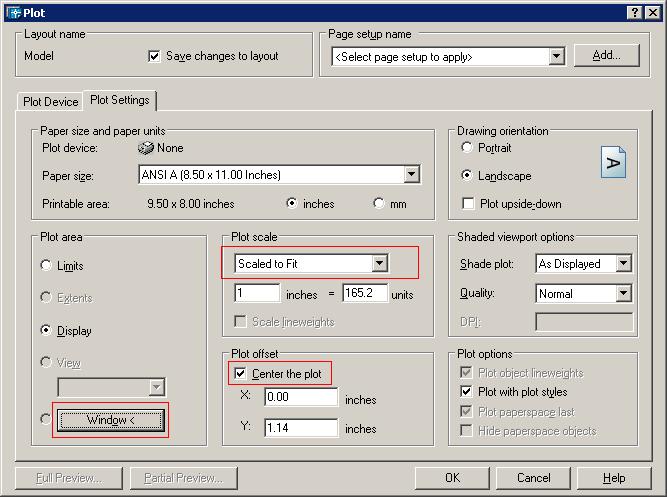The image size is (667, 497).
Task: Click the Plot dialog title bar icon
Action: coord(14,13)
